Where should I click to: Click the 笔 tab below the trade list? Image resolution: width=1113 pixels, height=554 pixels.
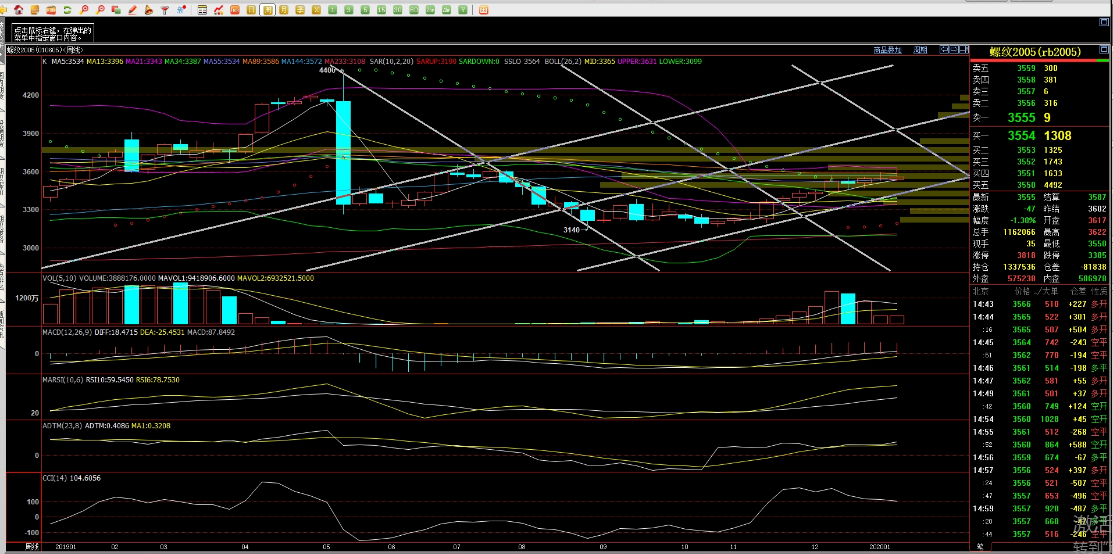(x=979, y=547)
